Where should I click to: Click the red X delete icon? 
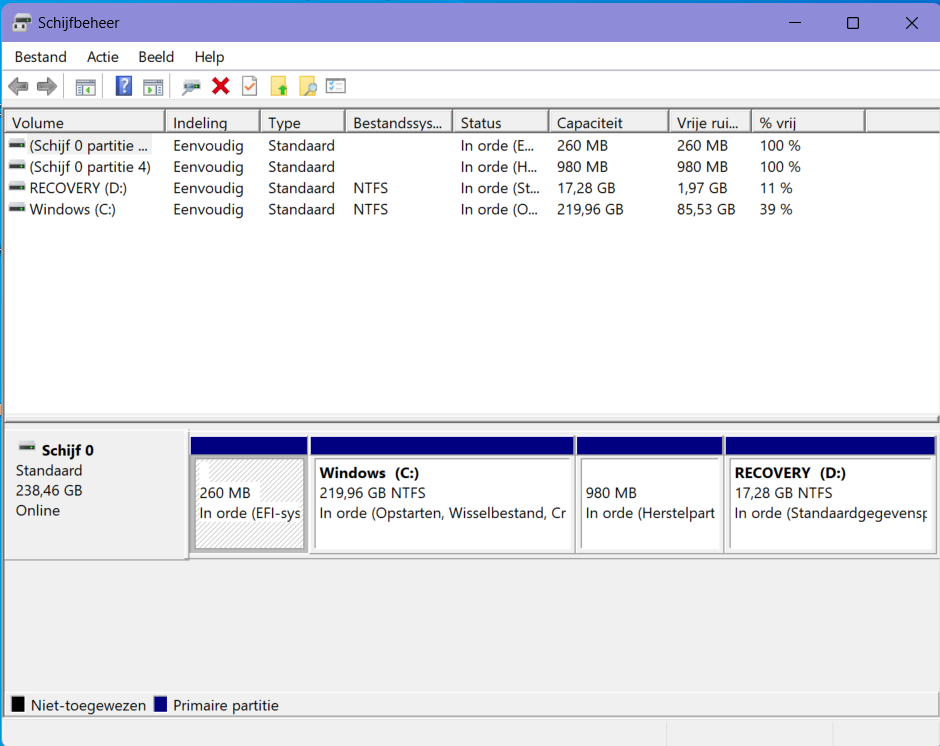[221, 87]
